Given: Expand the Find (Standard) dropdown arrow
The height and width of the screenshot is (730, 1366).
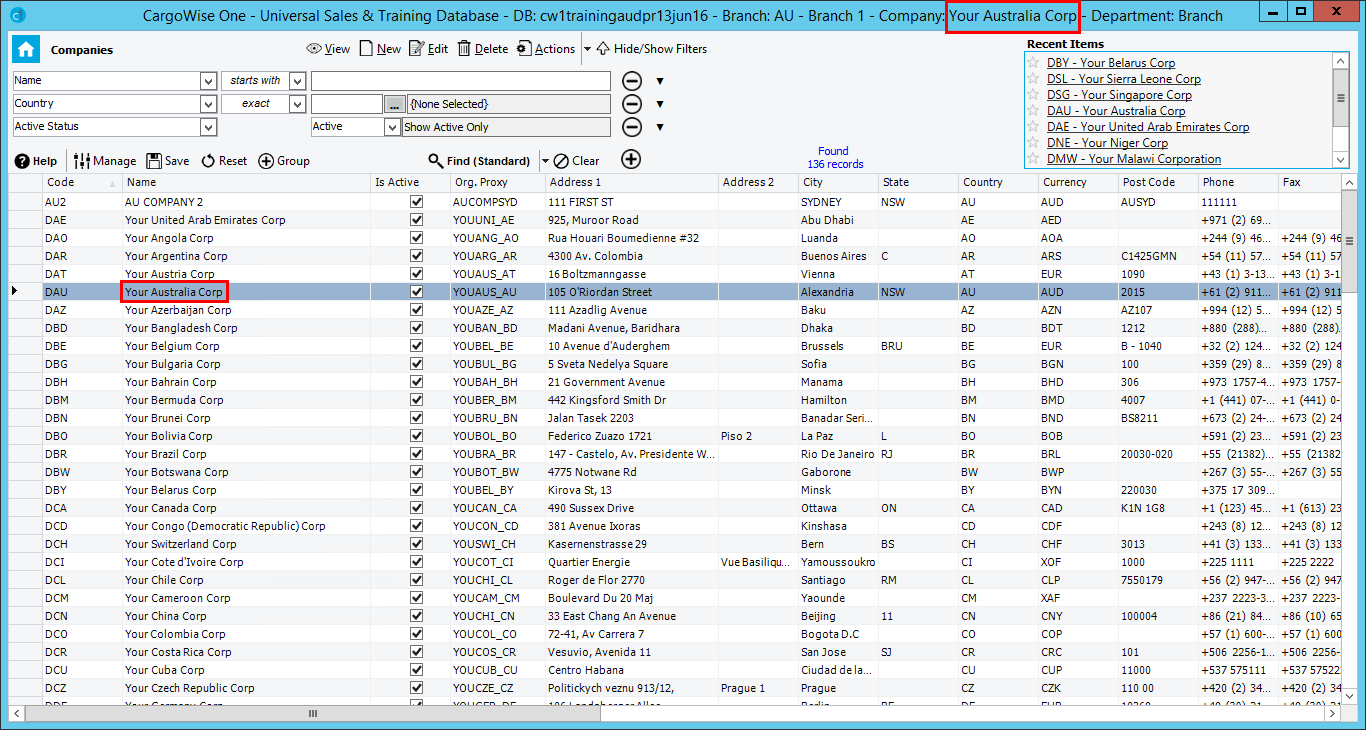Looking at the screenshot, I should click(x=545, y=161).
